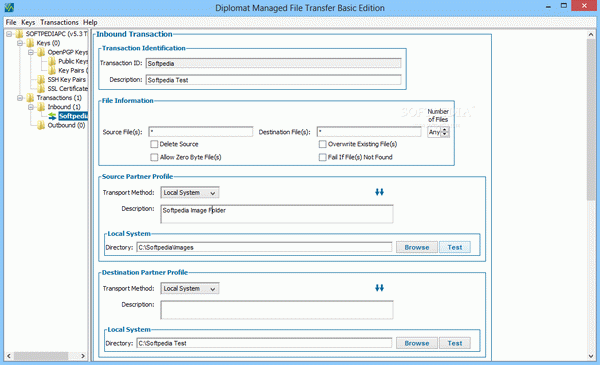Open Source Transport Method dropdown

pyautogui.click(x=190, y=193)
